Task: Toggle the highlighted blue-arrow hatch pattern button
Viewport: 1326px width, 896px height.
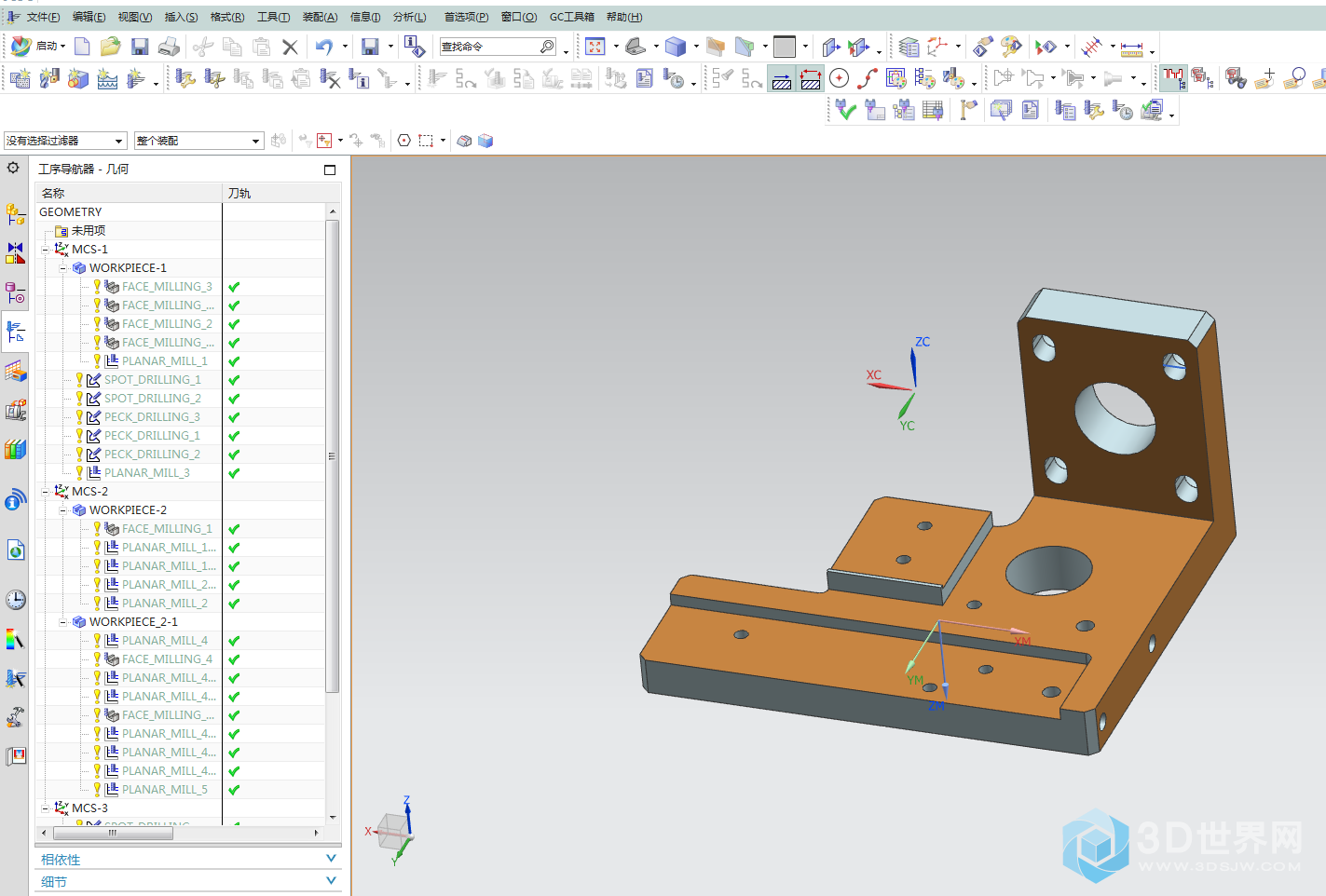Action: tap(782, 79)
